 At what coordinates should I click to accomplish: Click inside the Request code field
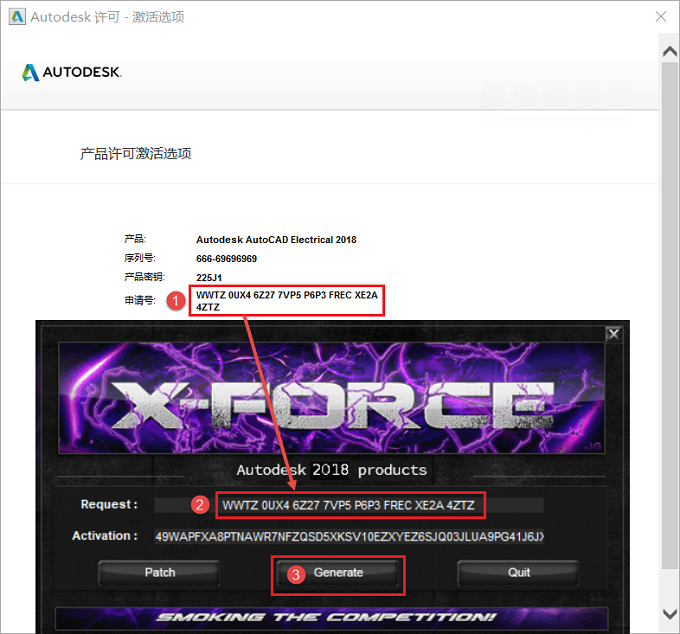349,505
